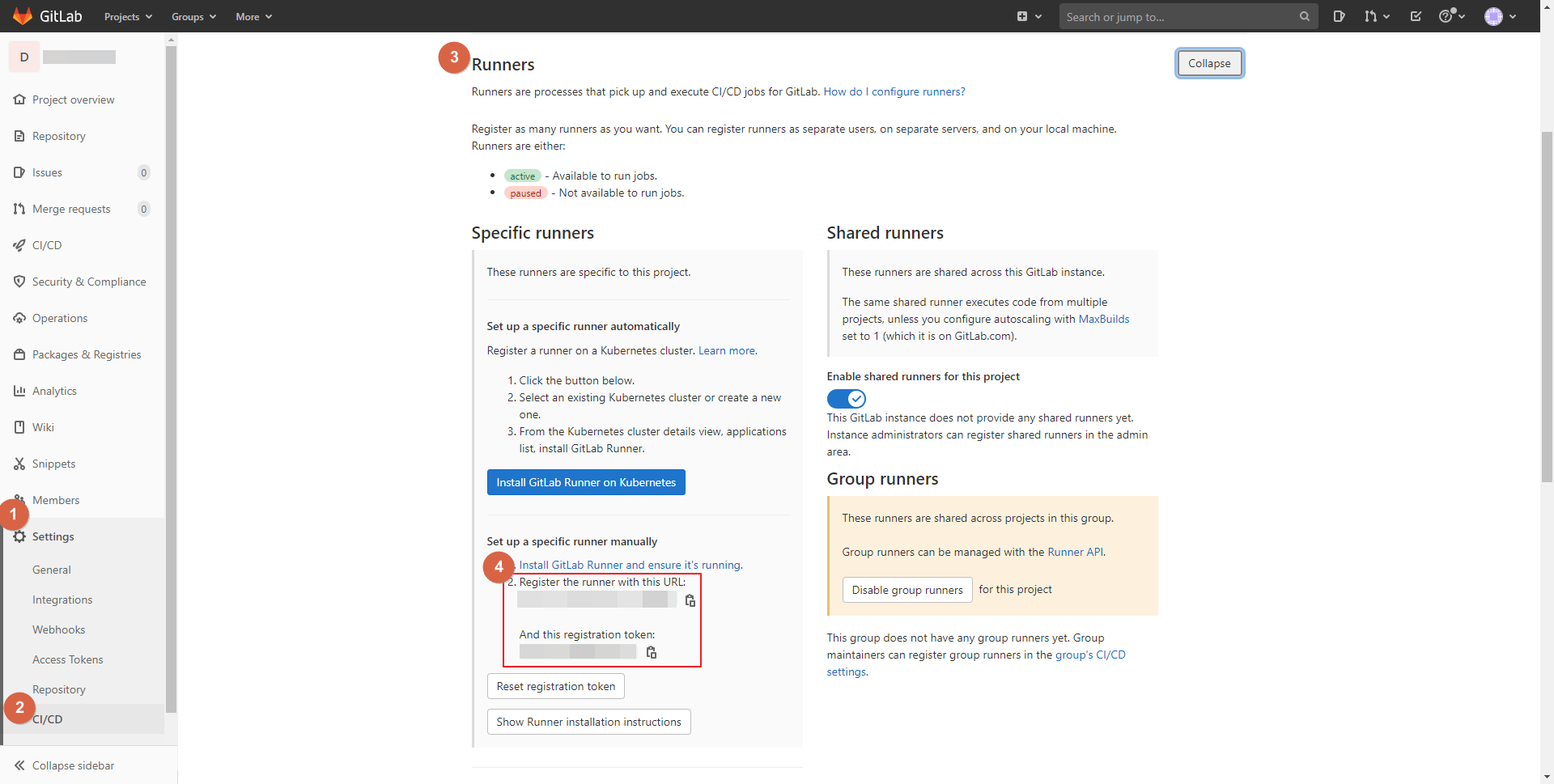The image size is (1554, 784).
Task: Toggle shared runners for this project
Action: point(846,399)
